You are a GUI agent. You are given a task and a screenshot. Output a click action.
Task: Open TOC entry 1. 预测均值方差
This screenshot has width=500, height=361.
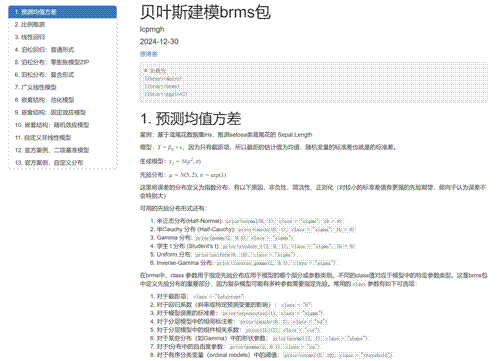click(x=62, y=12)
